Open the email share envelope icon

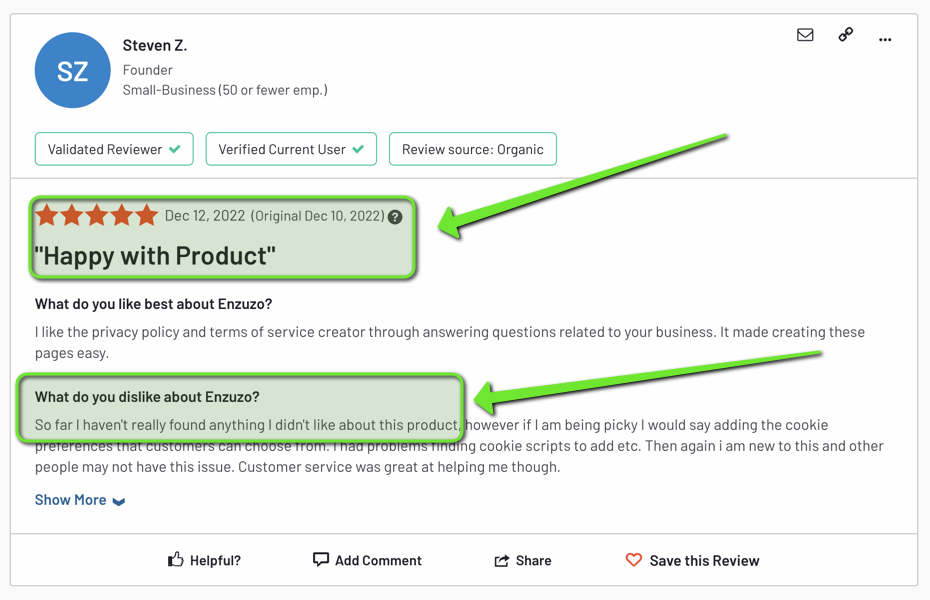click(805, 34)
